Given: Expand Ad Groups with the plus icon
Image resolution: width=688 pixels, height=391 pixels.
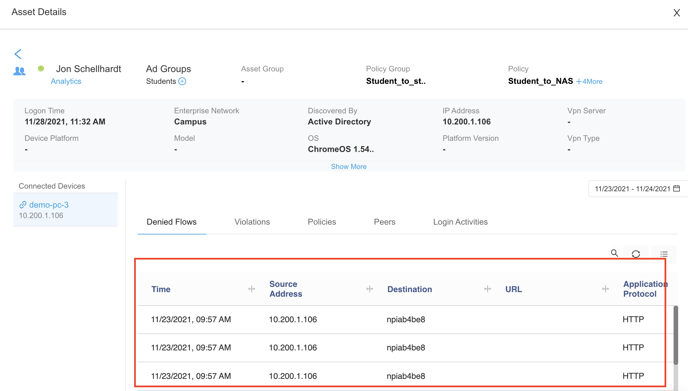Looking at the screenshot, I should click(x=182, y=81).
